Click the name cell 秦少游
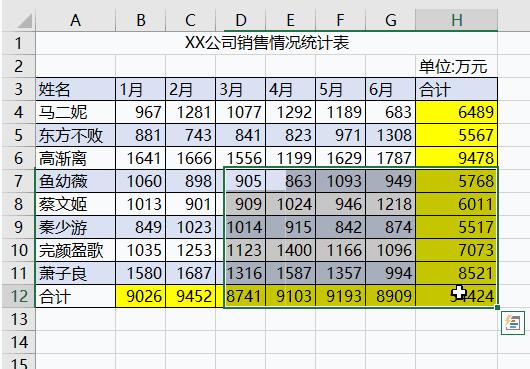The width and height of the screenshot is (530, 369). [x=75, y=227]
